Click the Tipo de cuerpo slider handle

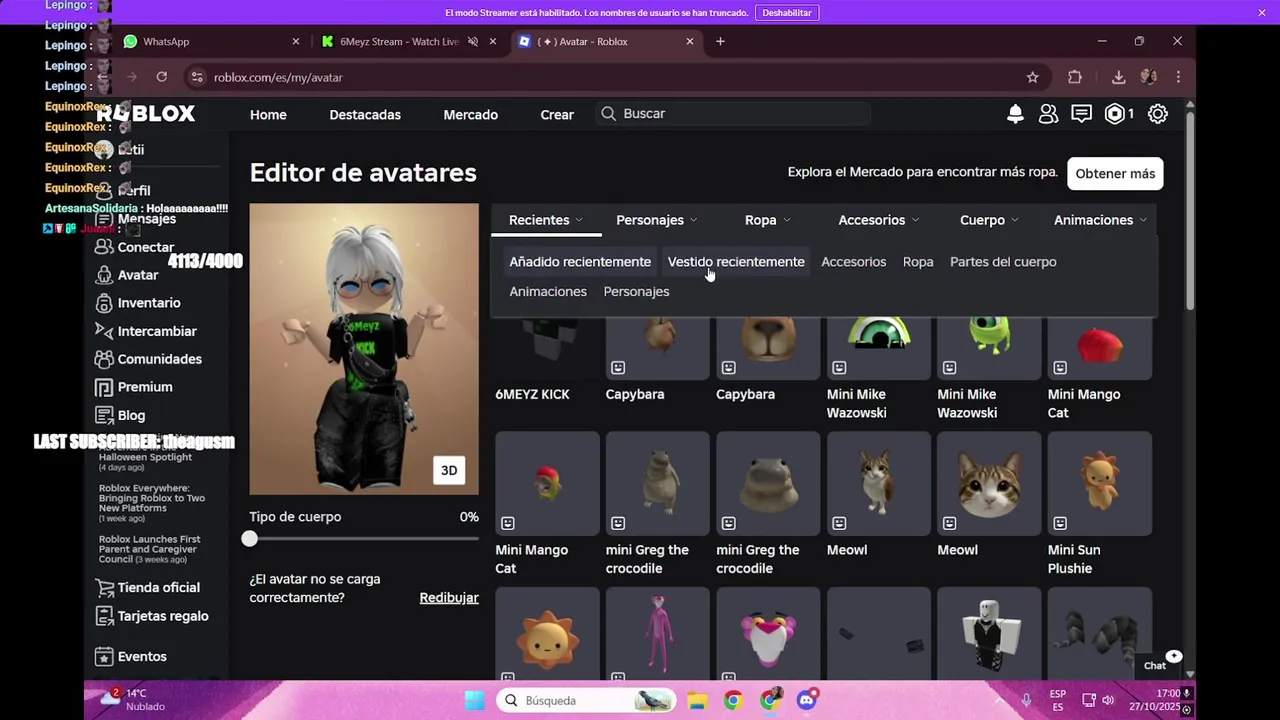pos(249,538)
